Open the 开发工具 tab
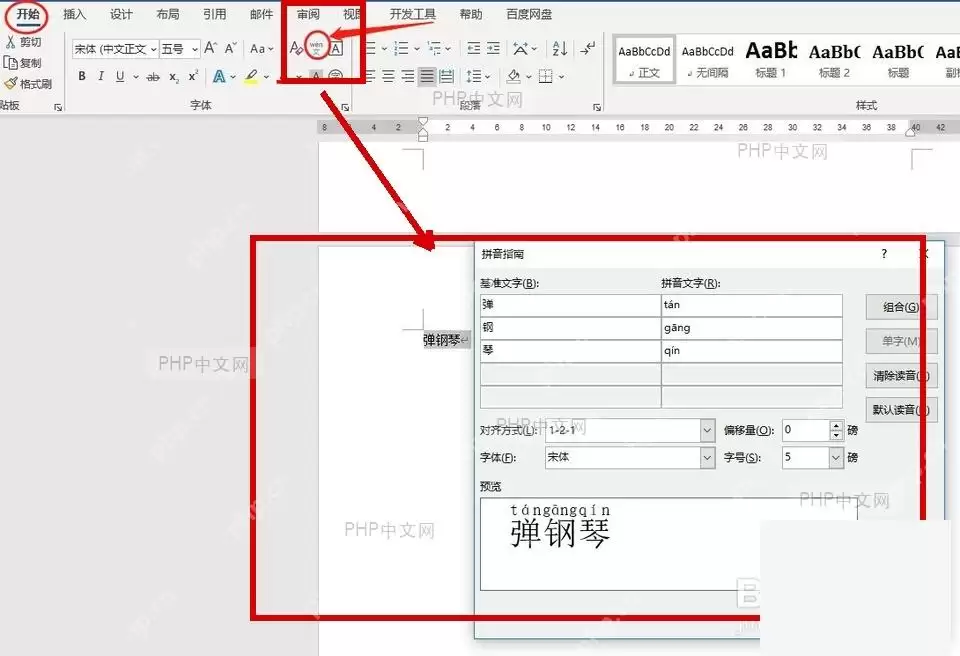This screenshot has width=960, height=656. click(413, 13)
